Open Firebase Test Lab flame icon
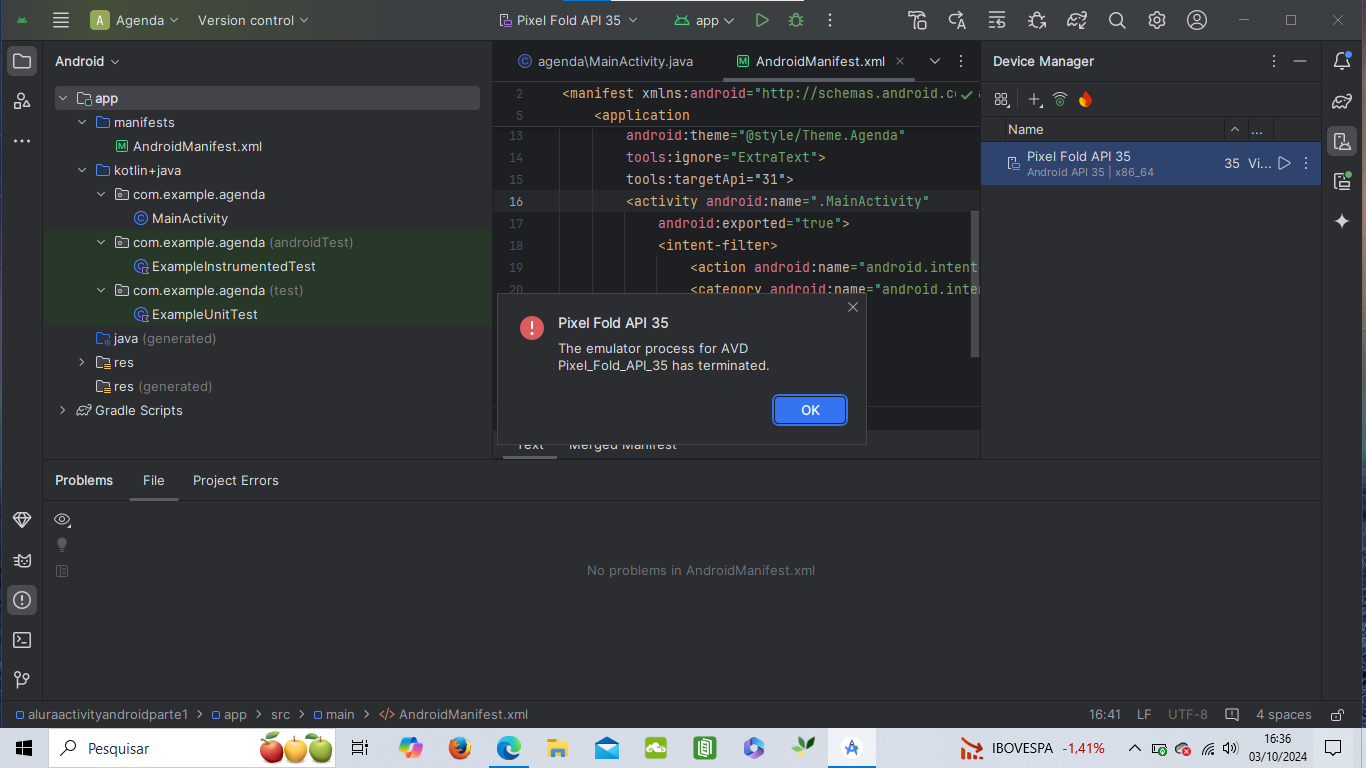This screenshot has width=1366, height=768. [x=1085, y=99]
